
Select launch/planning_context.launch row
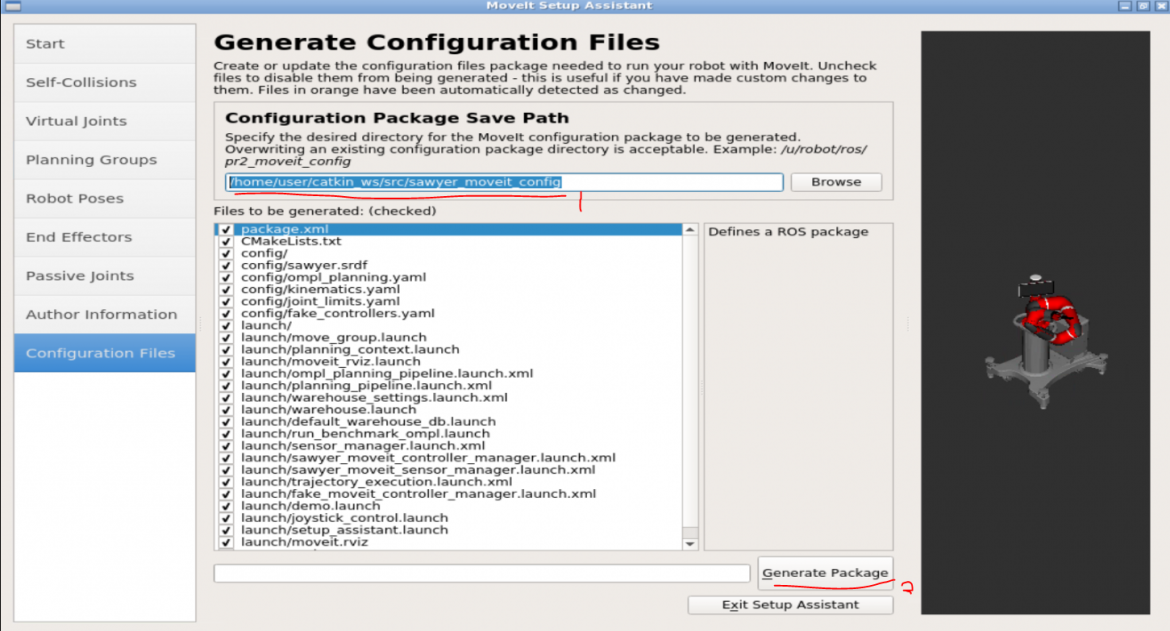click(448, 349)
